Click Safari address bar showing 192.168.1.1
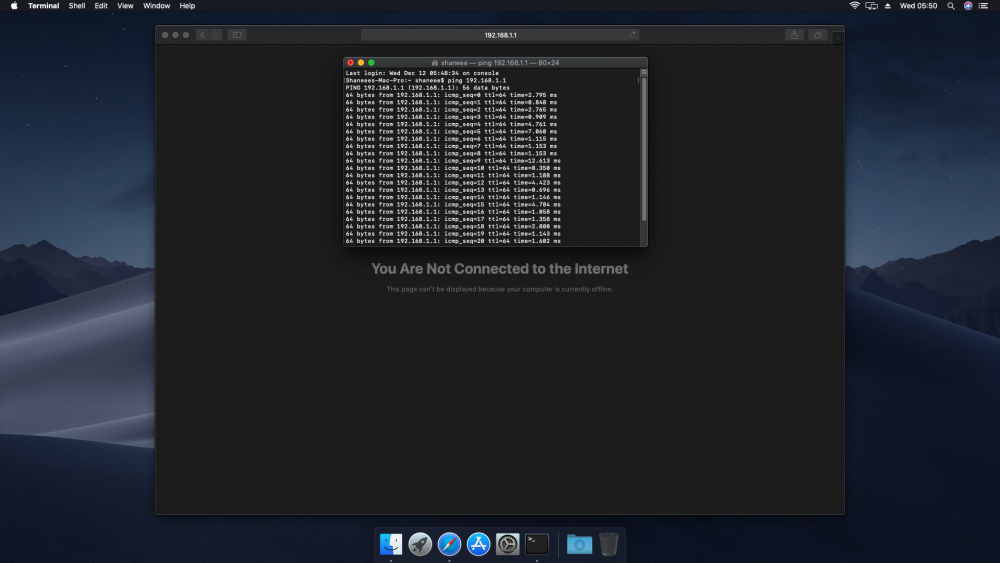The height and width of the screenshot is (563, 1000). pyautogui.click(x=500, y=35)
